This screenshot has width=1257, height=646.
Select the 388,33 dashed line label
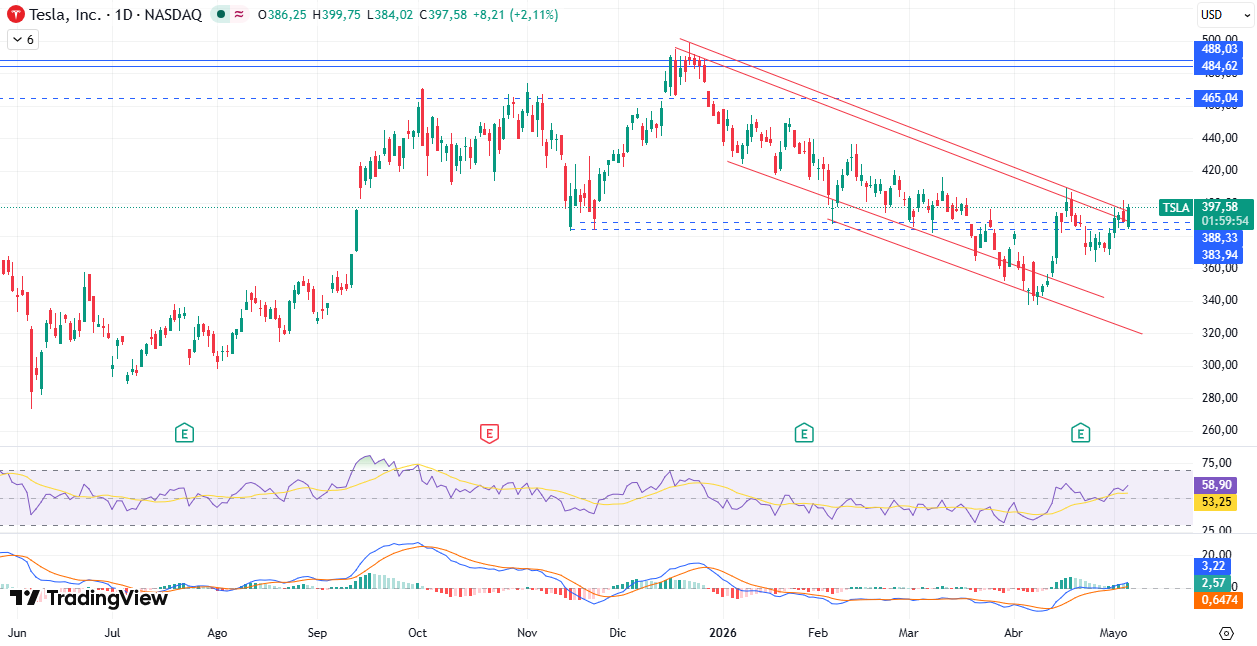pos(1219,238)
